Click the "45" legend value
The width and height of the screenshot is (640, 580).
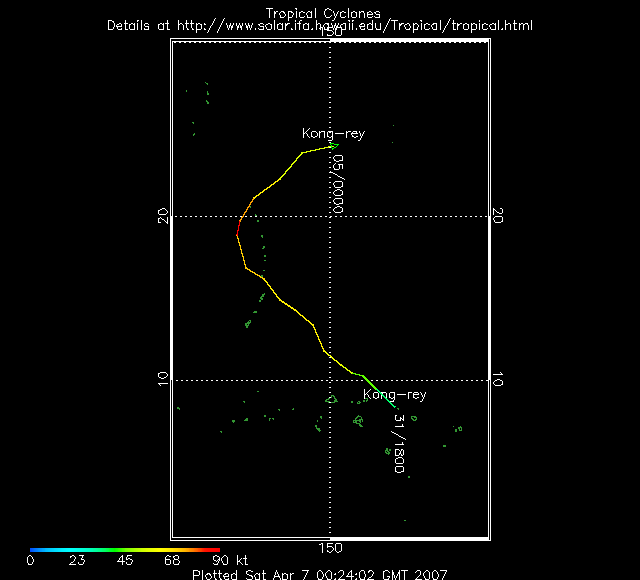[x=125, y=561]
